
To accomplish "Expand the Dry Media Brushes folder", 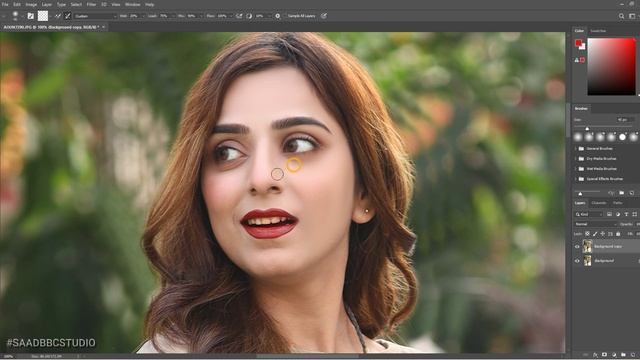I will pos(576,159).
